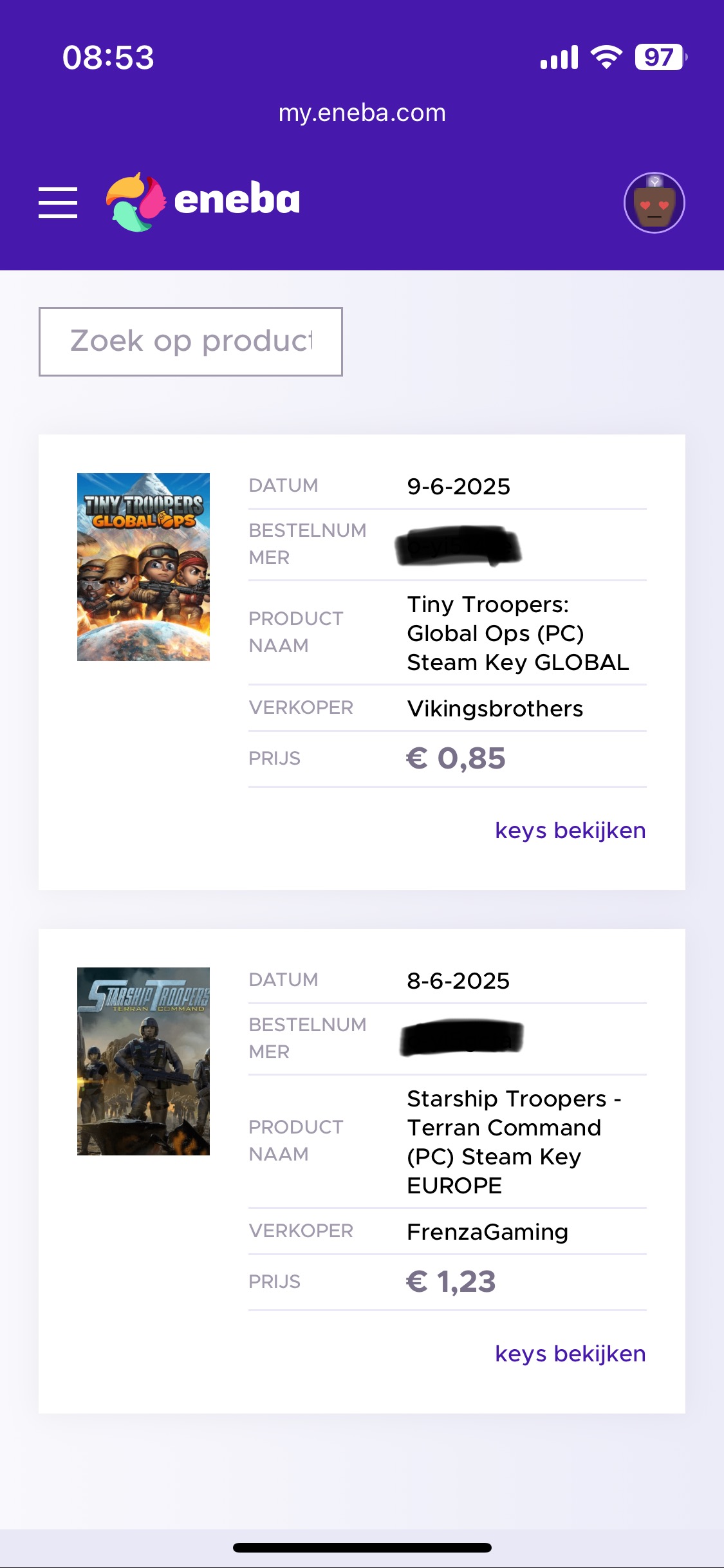
Task: Click the Eneba logo
Action: [203, 201]
